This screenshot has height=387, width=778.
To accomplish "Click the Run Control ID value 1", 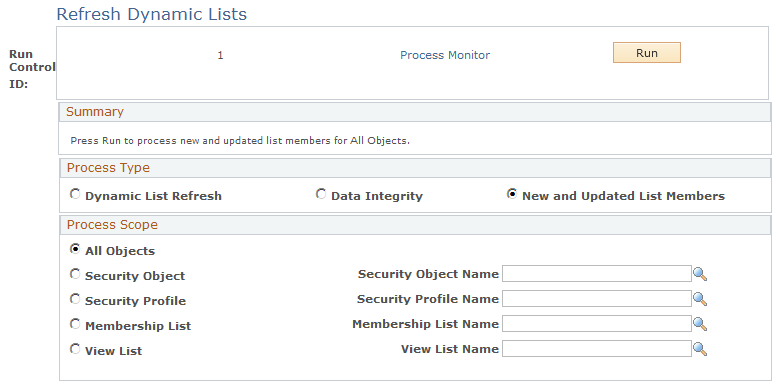I will [x=220, y=56].
